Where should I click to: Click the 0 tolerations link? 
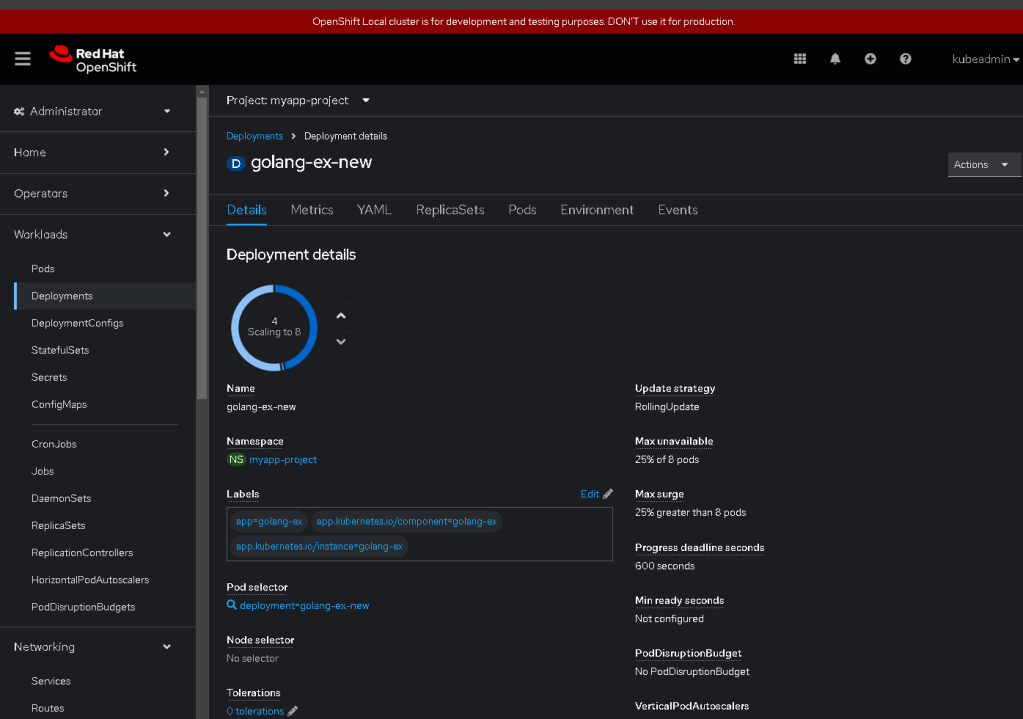255,711
